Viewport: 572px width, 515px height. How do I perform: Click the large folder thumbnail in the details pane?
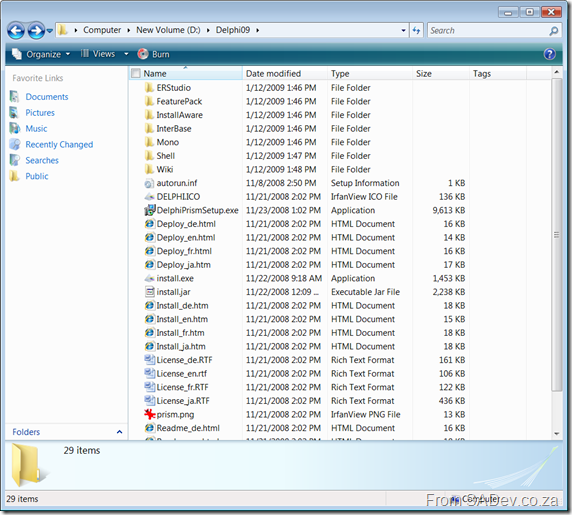pyautogui.click(x=30, y=465)
